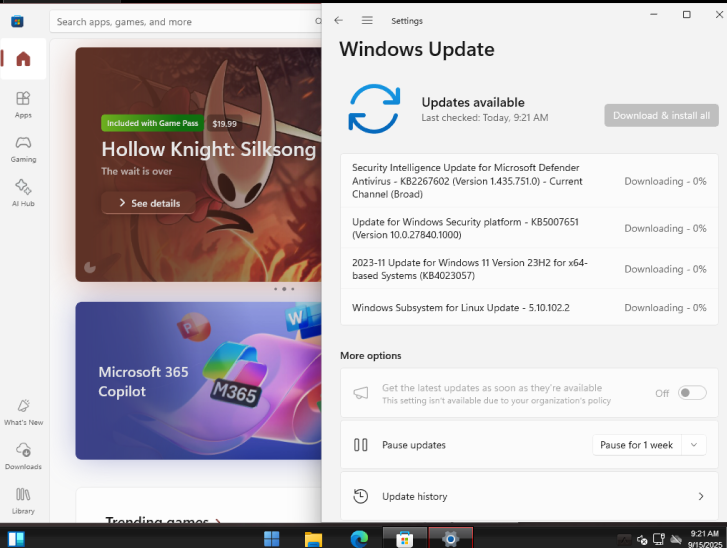Image resolution: width=727 pixels, height=548 pixels.
Task: Click the network icon in system tray
Action: tap(658, 539)
